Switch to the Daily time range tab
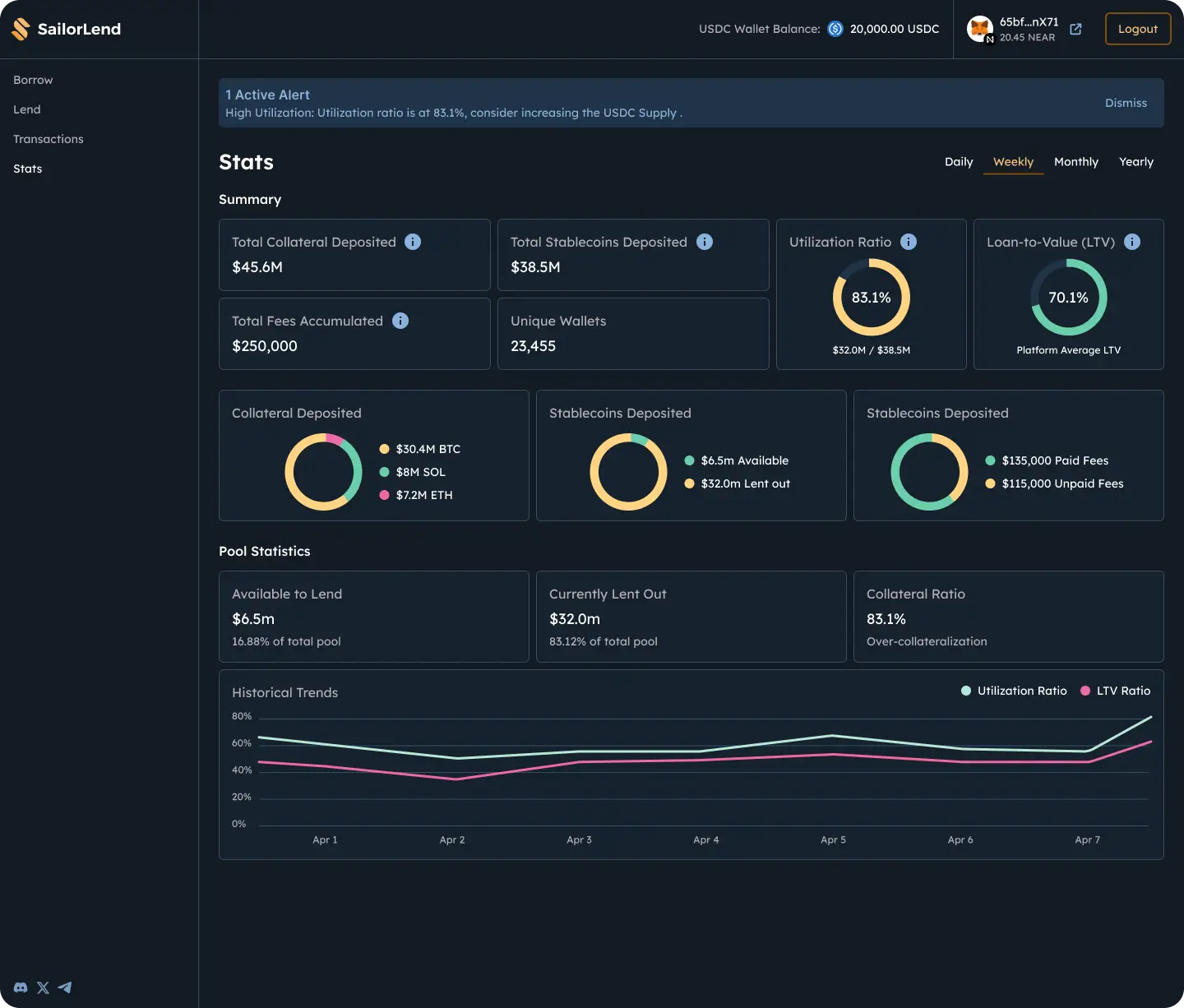1184x1008 pixels. 959,162
